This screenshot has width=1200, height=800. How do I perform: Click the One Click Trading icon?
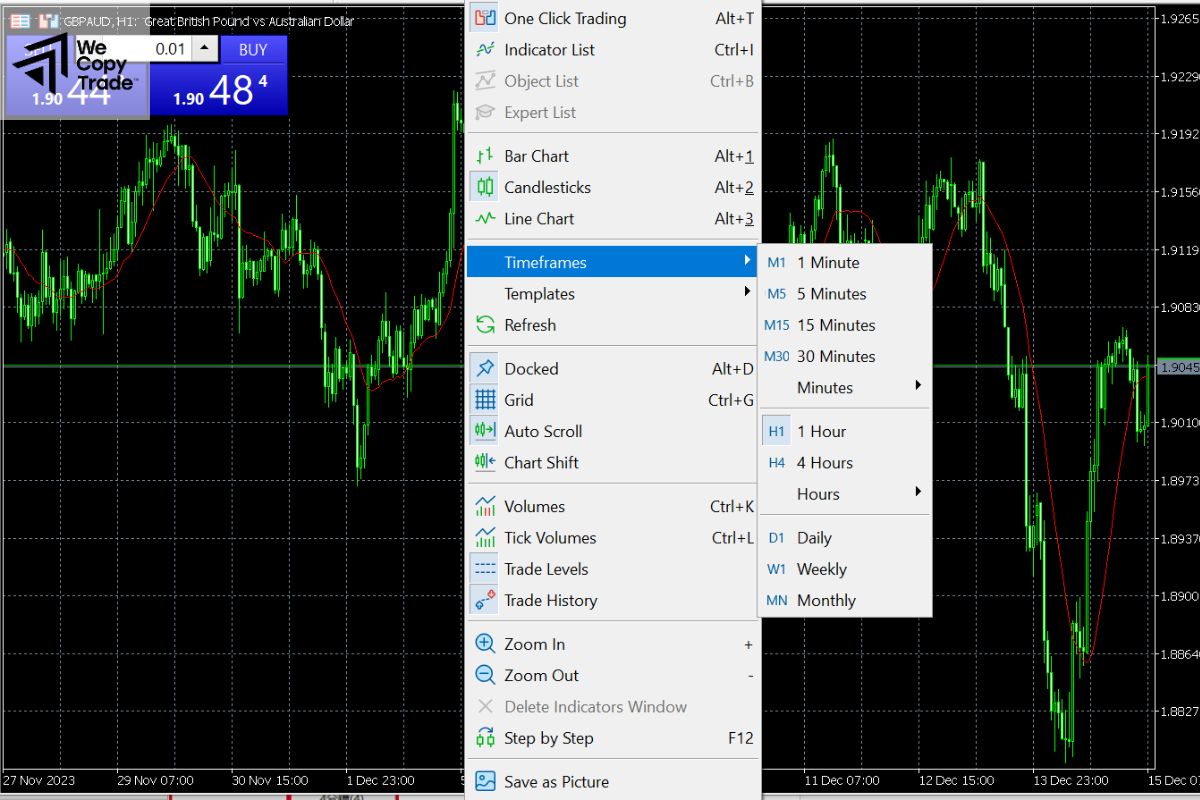(x=487, y=18)
